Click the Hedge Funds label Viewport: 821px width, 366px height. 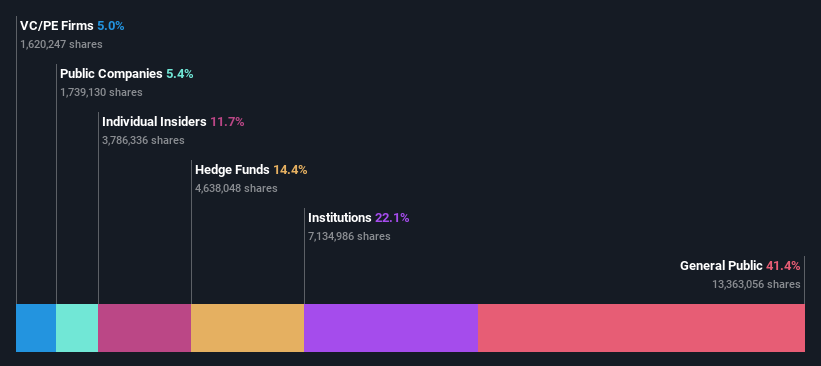pyautogui.click(x=232, y=170)
